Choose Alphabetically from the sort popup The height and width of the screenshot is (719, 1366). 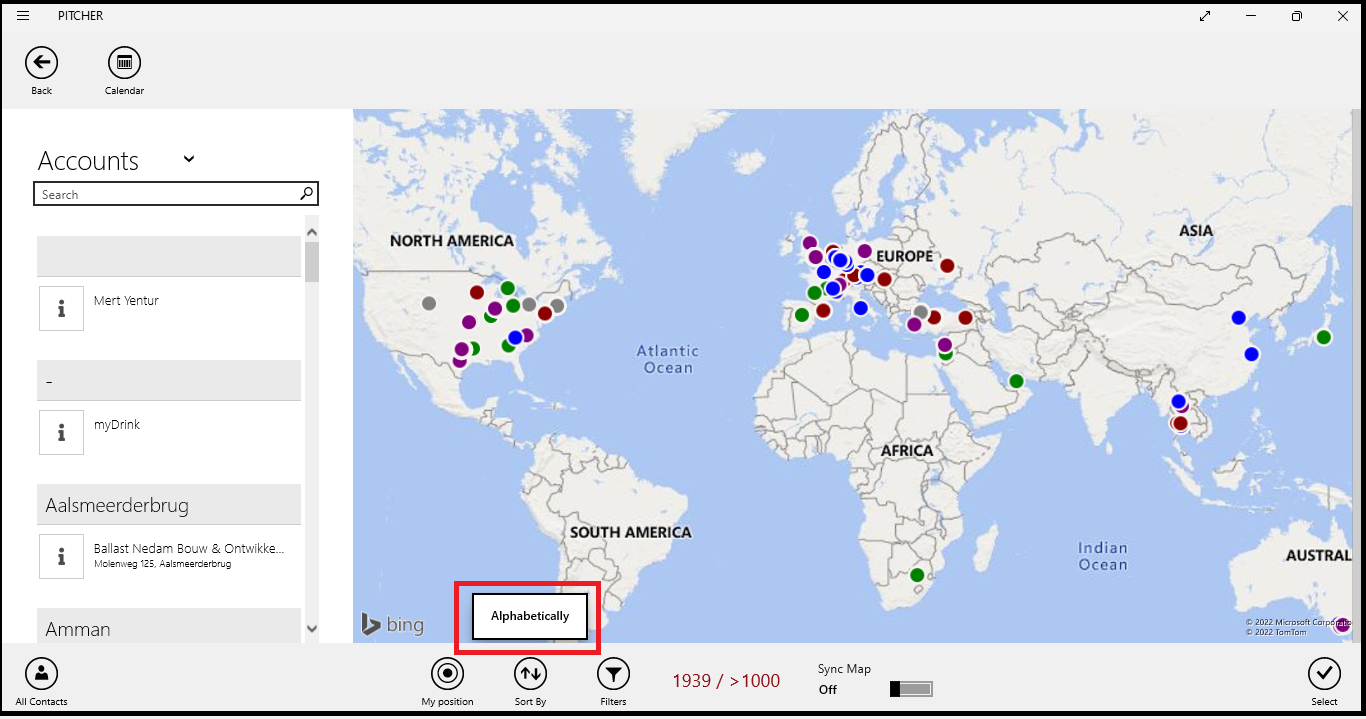pos(529,616)
